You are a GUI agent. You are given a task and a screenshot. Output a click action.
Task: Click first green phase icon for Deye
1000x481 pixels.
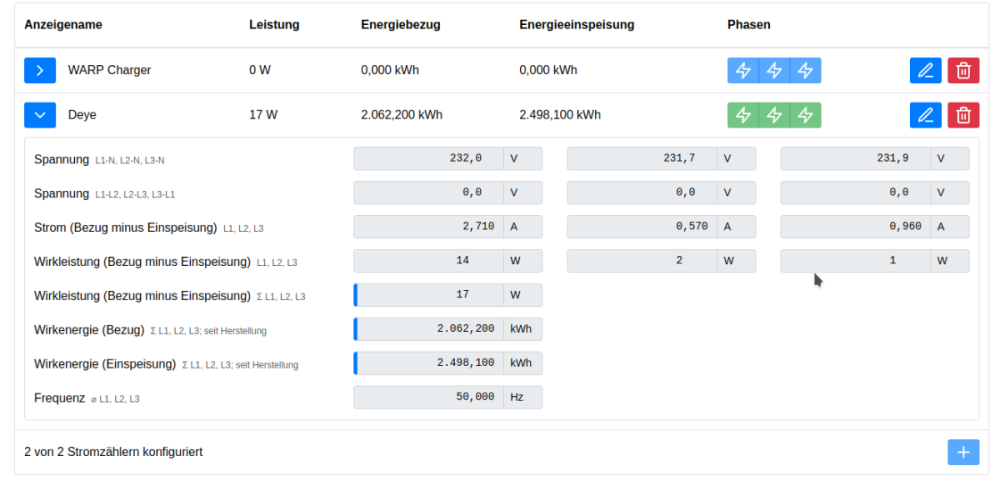tap(742, 115)
